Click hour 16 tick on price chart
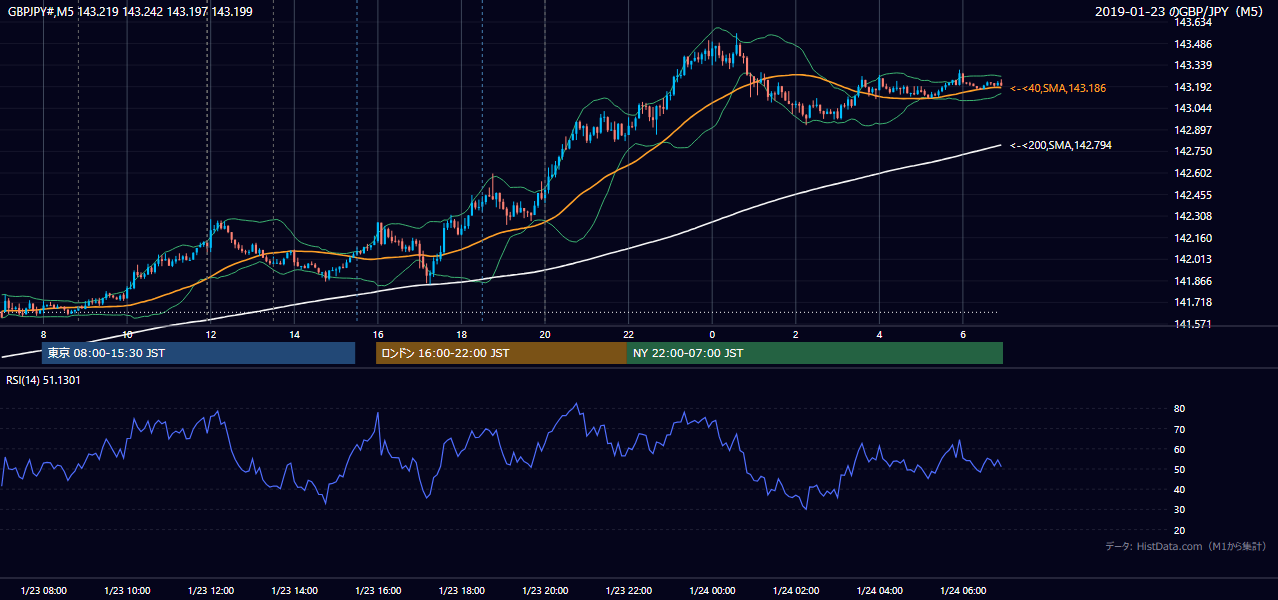 coord(377,334)
